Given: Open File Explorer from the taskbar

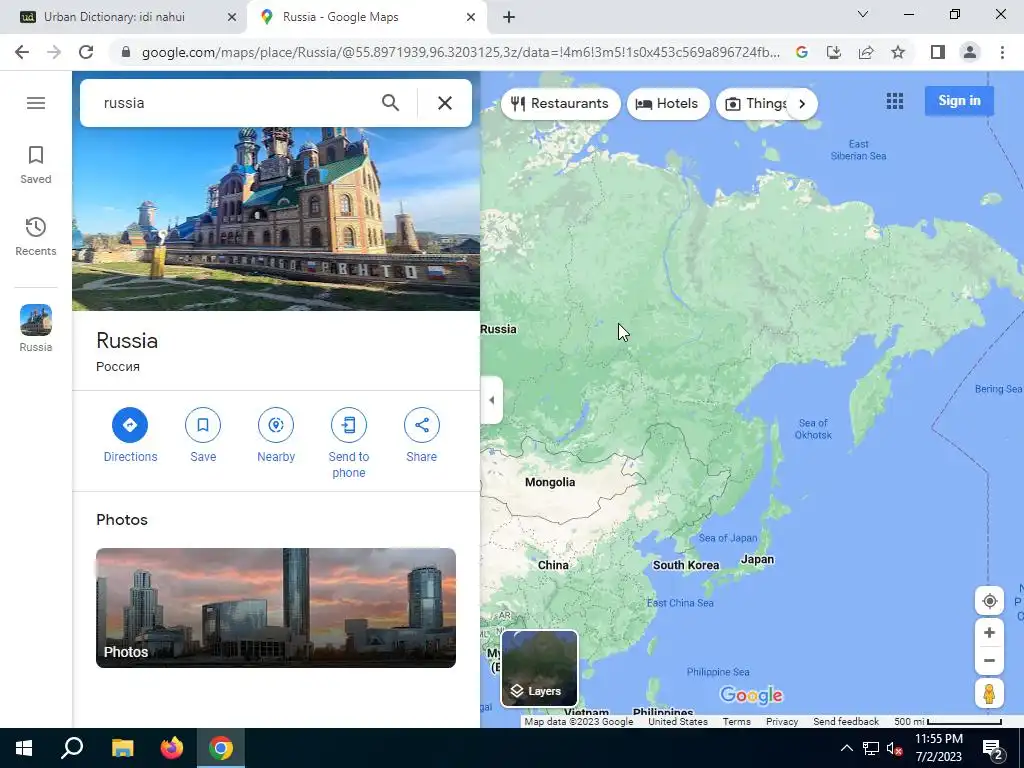Looking at the screenshot, I should coord(122,748).
